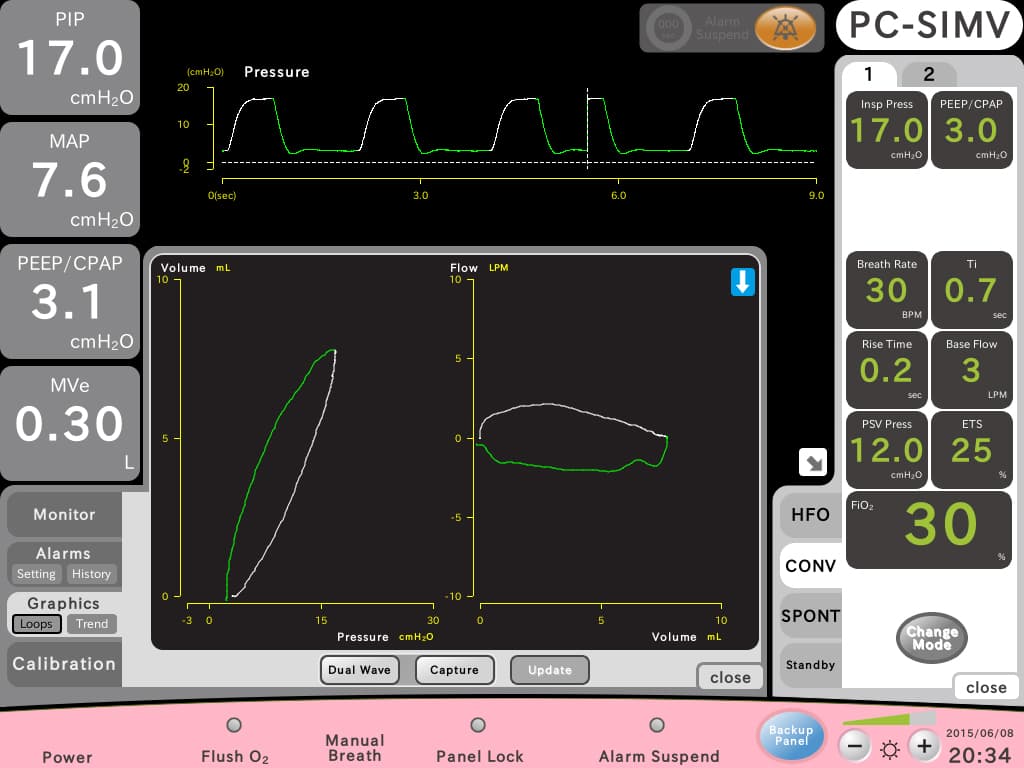Viewport: 1024px width, 768px height.
Task: Adjust the Insp Press setting
Action: click(887, 130)
